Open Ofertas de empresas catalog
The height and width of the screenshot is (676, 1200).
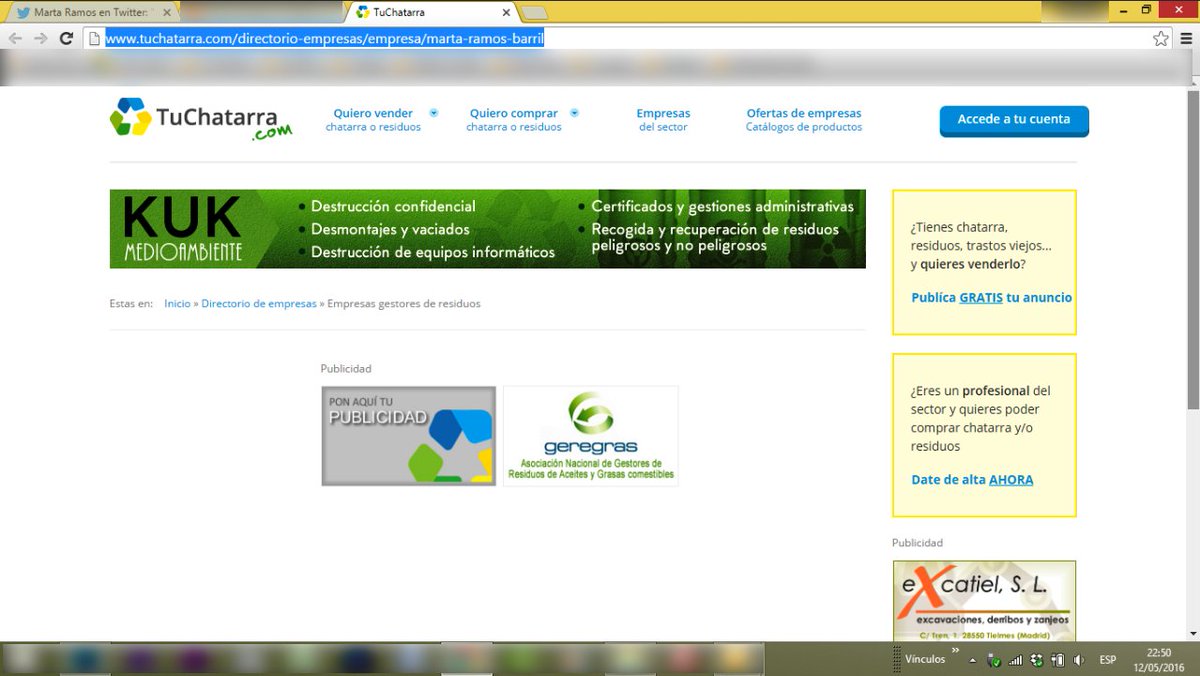[804, 120]
